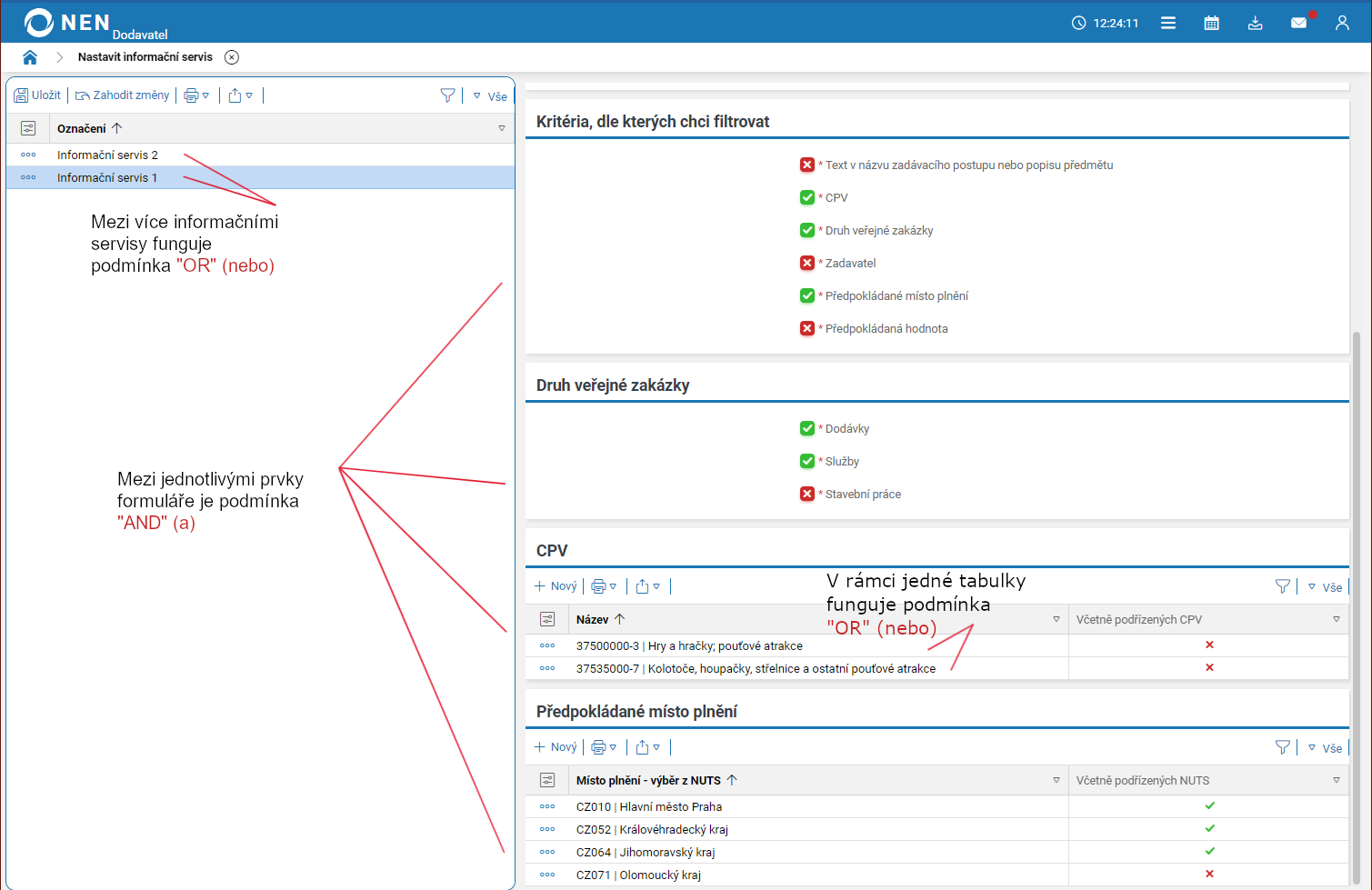
Task: Click the filter funnel in CPV table
Action: (x=1282, y=586)
